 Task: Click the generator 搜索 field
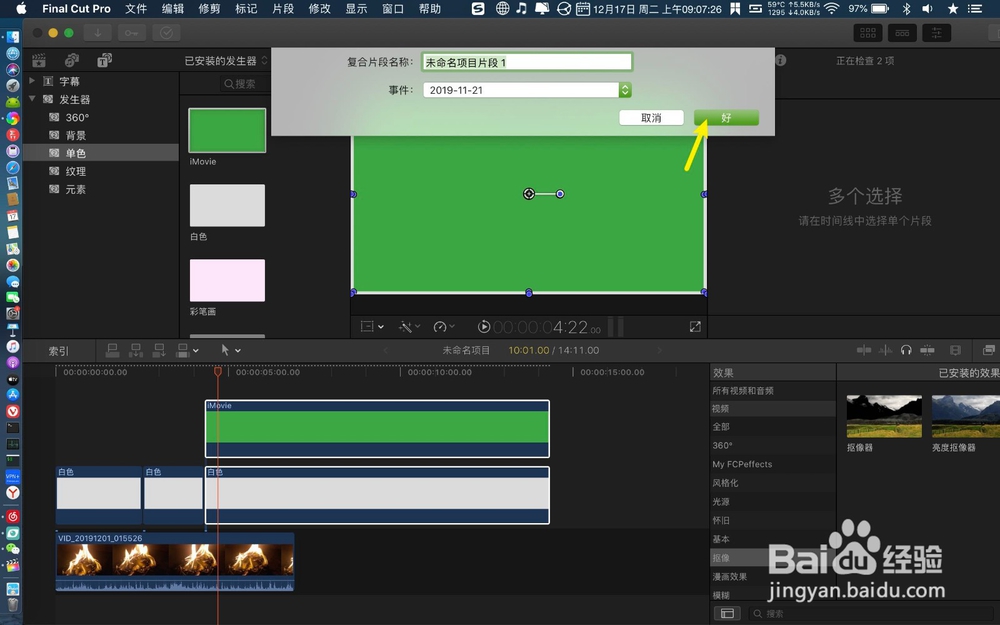click(x=246, y=84)
